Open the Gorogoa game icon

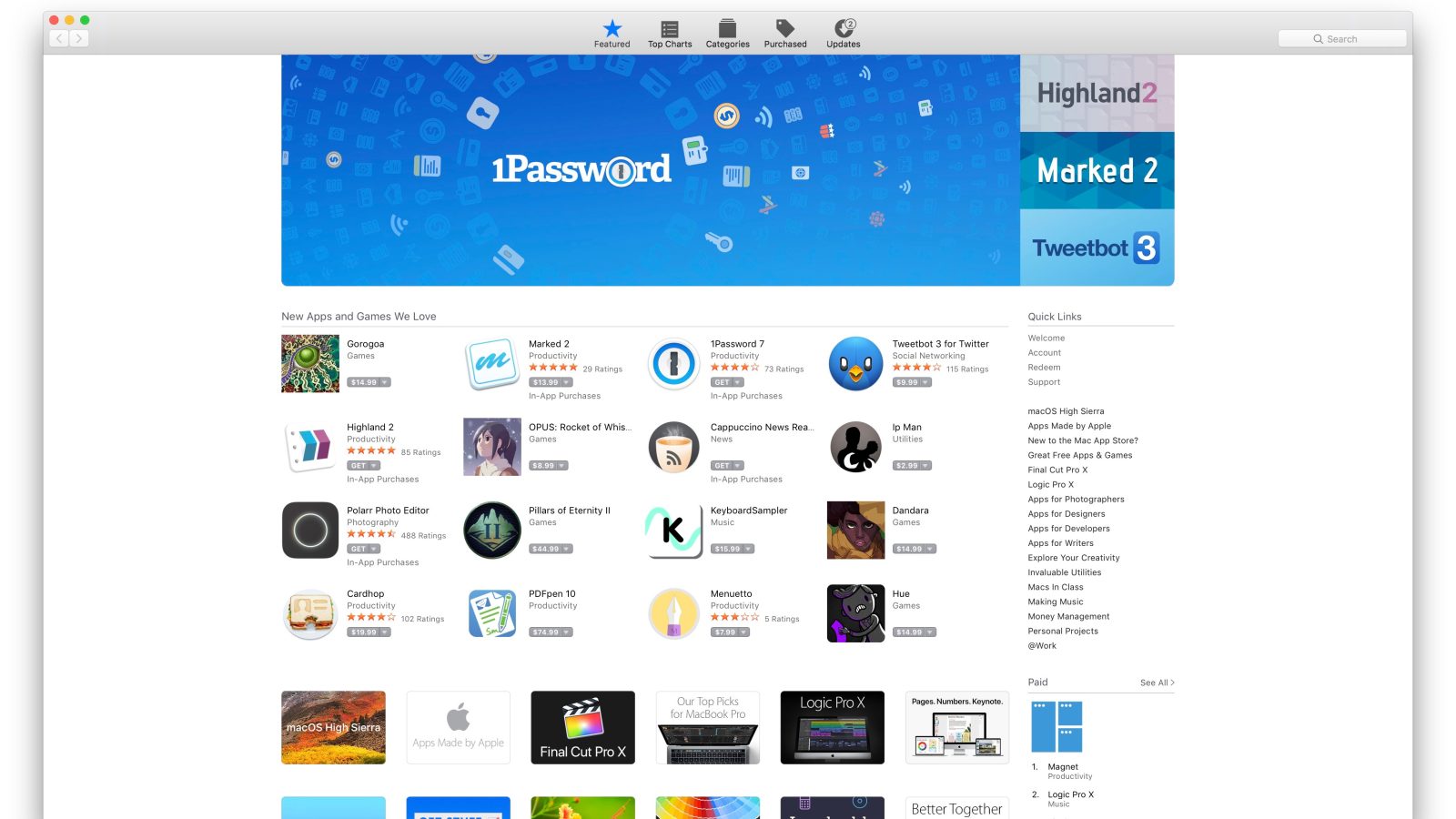pos(310,364)
